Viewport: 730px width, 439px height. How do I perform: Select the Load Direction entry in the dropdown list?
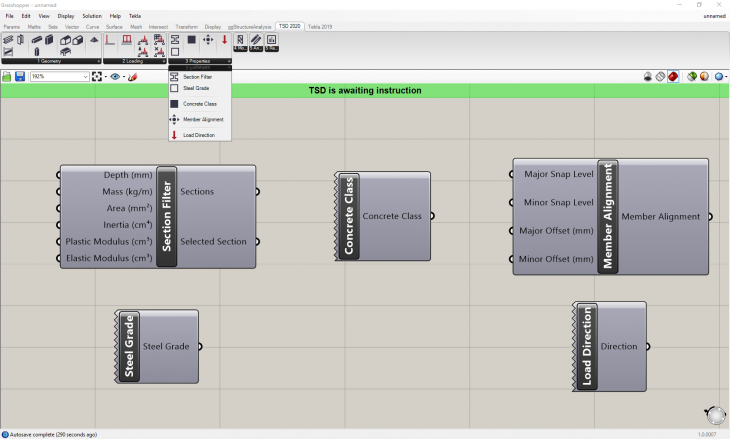tap(200, 135)
